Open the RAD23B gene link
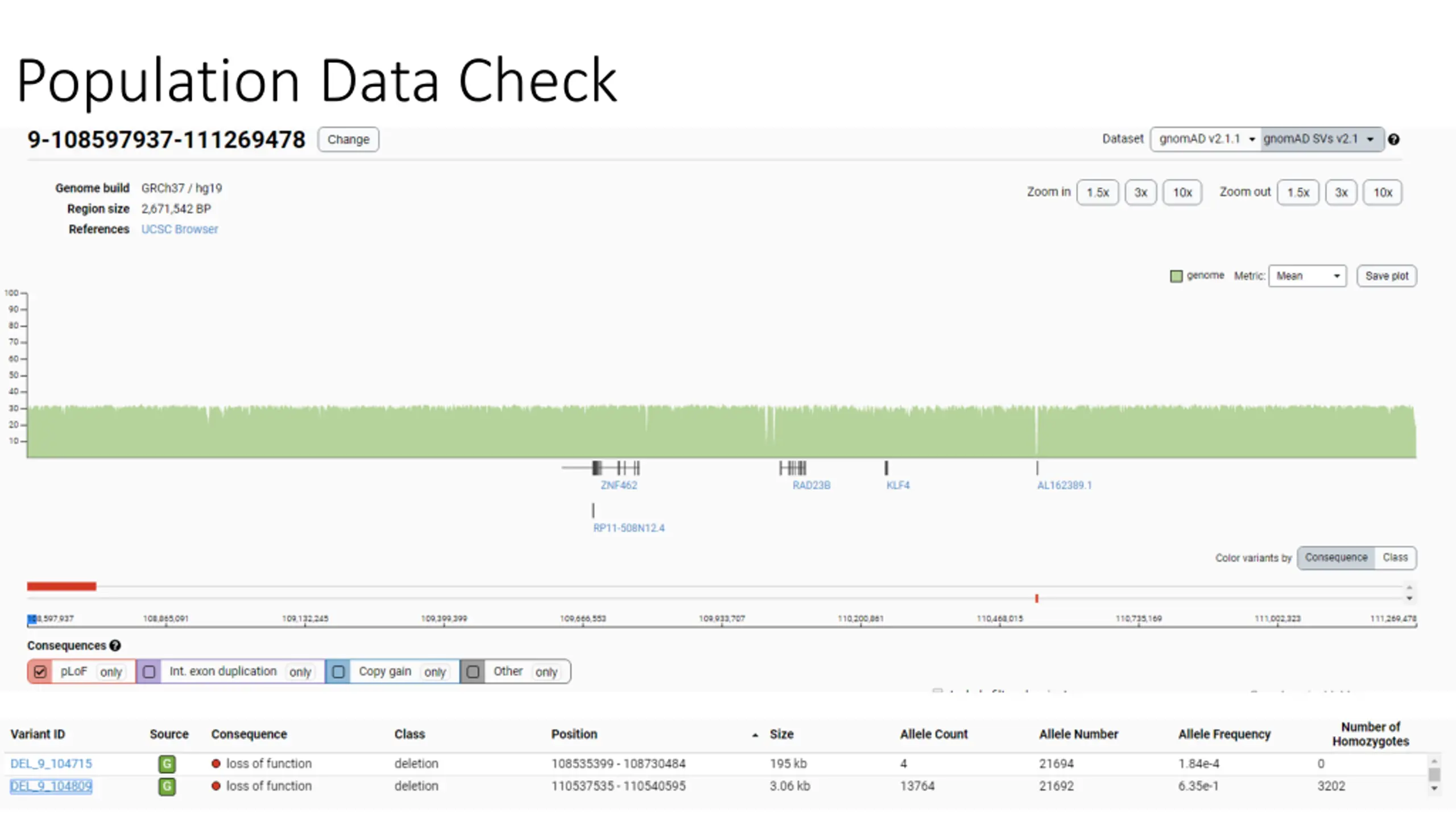This screenshot has width=1456, height=819. click(x=811, y=485)
